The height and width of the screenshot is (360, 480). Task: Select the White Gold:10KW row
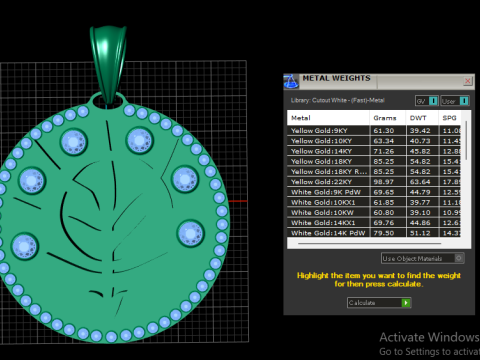coord(374,213)
